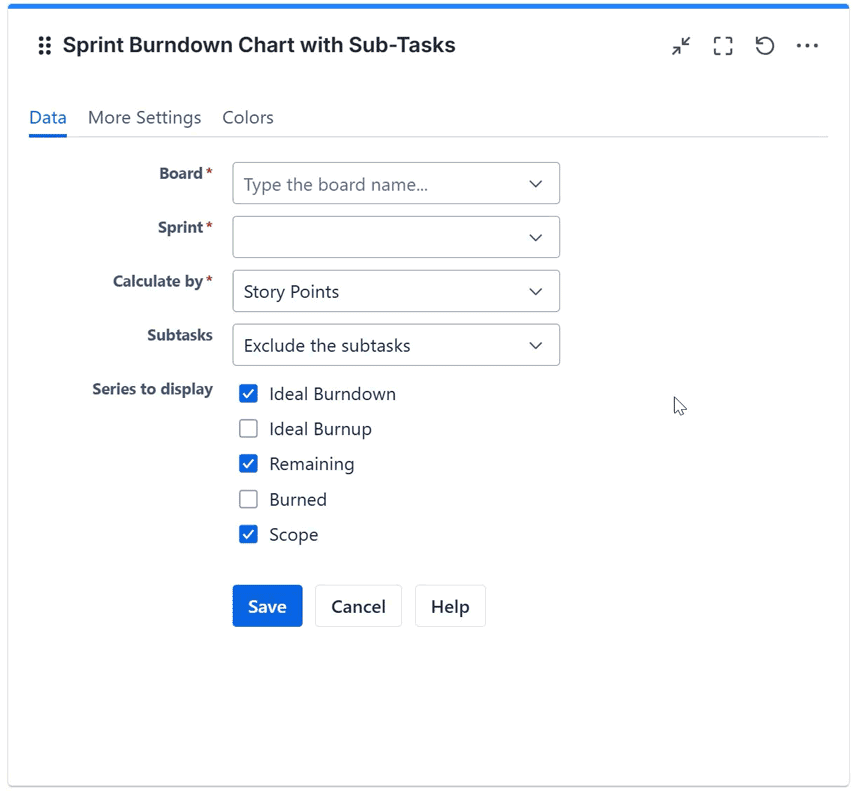Image resolution: width=855 pixels, height=791 pixels.
Task: Expand the Sprint selection dropdown
Action: point(395,237)
